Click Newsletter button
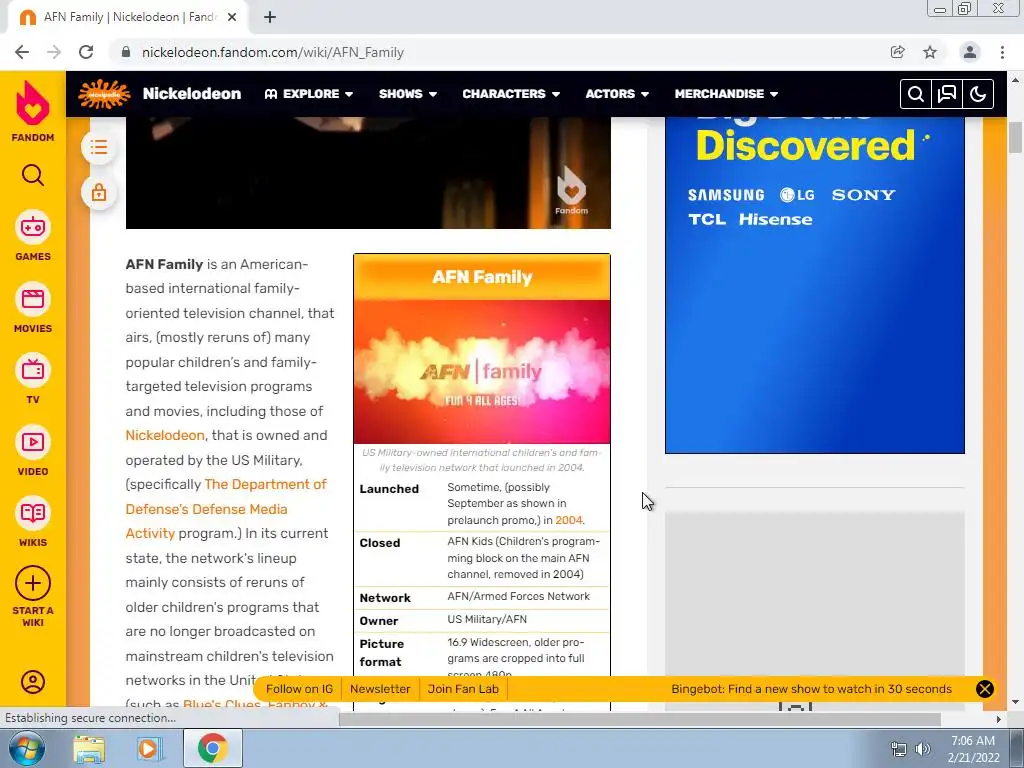The height and width of the screenshot is (768, 1024). click(x=380, y=689)
